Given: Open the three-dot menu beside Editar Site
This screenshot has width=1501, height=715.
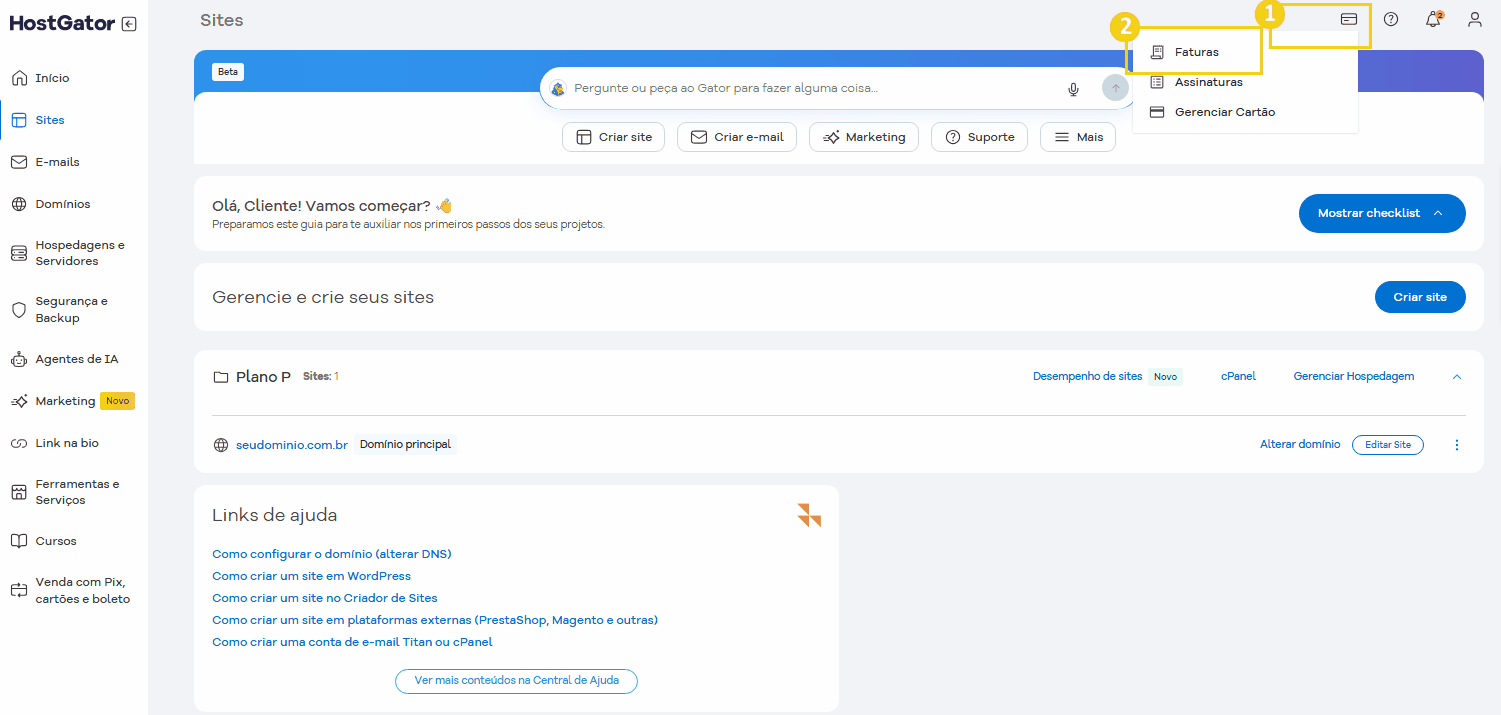Looking at the screenshot, I should (x=1457, y=444).
